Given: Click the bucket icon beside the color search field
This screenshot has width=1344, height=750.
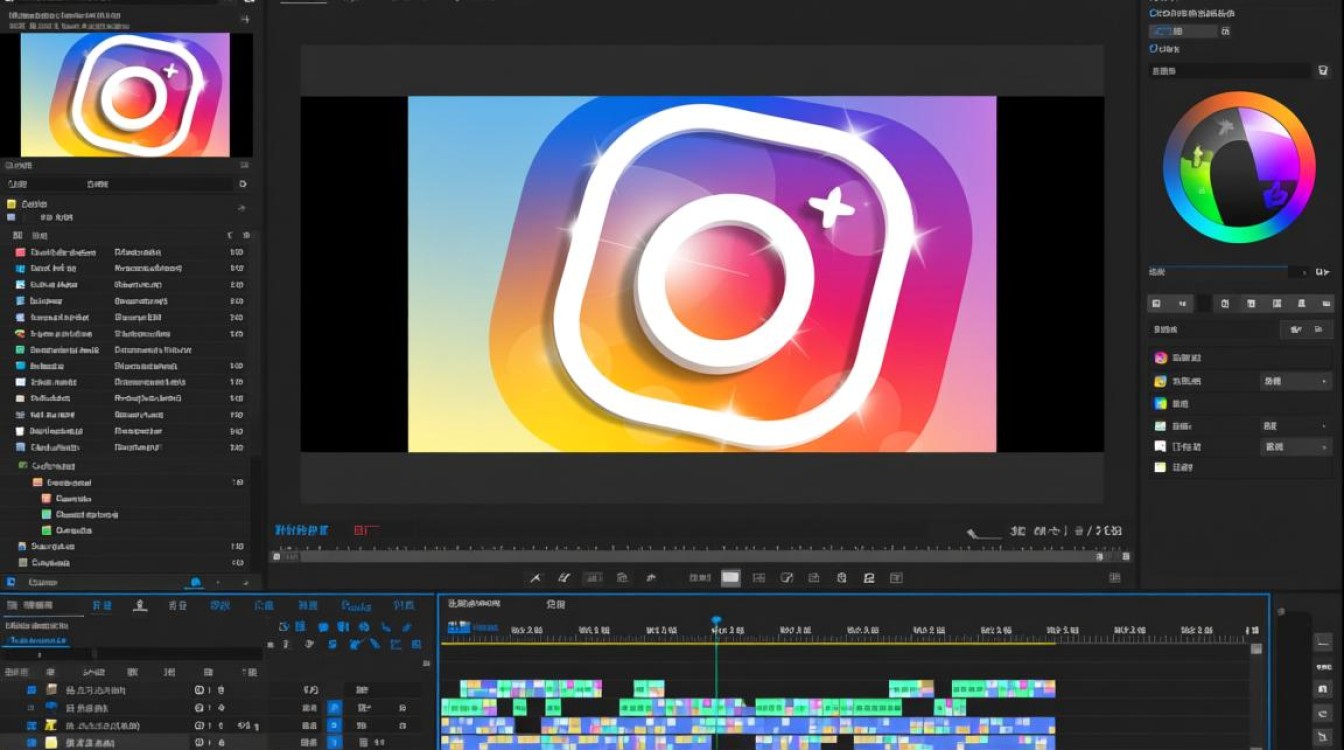Looking at the screenshot, I should tap(1323, 71).
